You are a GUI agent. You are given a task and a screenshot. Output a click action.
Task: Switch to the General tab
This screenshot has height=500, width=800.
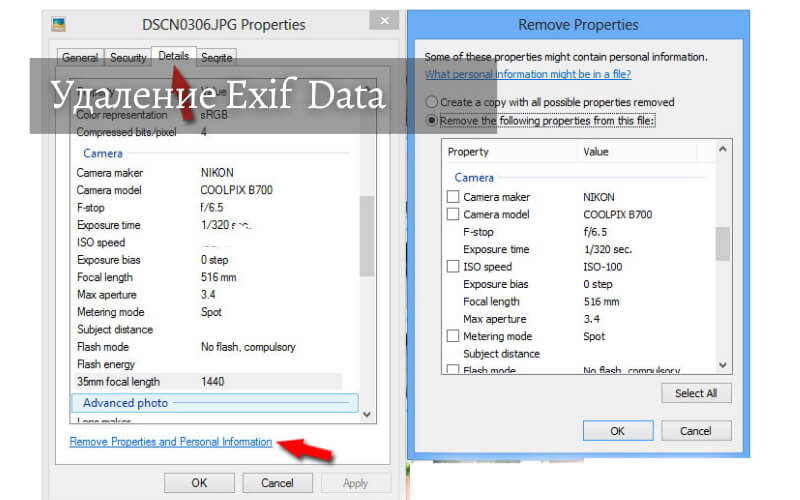tap(80, 58)
